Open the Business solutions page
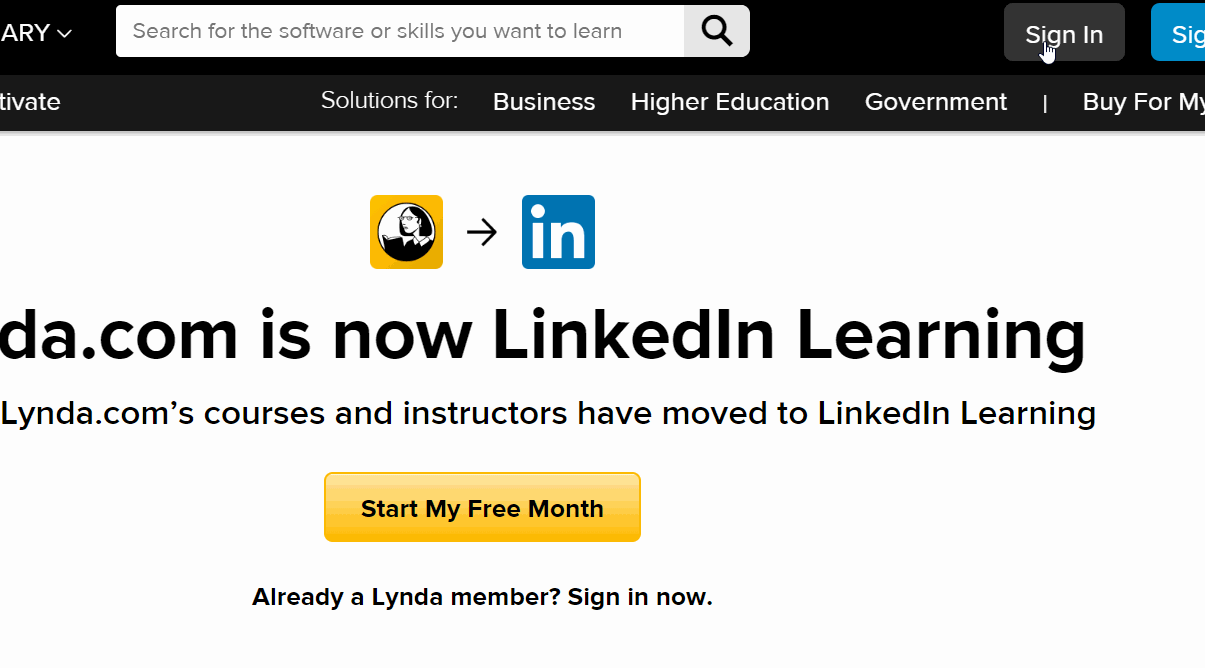1205x668 pixels. 544,102
